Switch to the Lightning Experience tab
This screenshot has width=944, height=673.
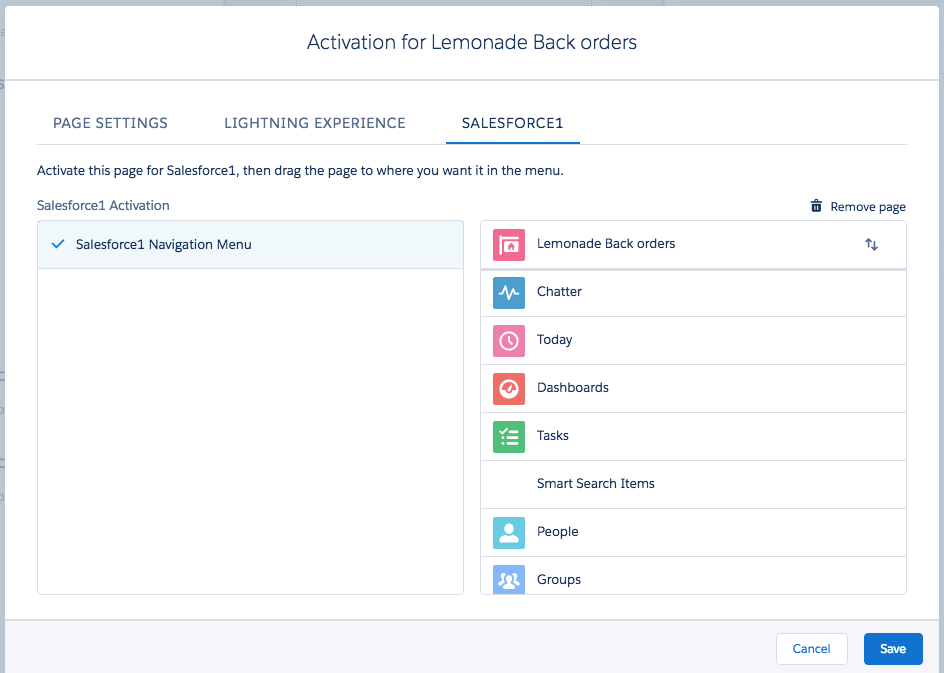click(x=314, y=123)
